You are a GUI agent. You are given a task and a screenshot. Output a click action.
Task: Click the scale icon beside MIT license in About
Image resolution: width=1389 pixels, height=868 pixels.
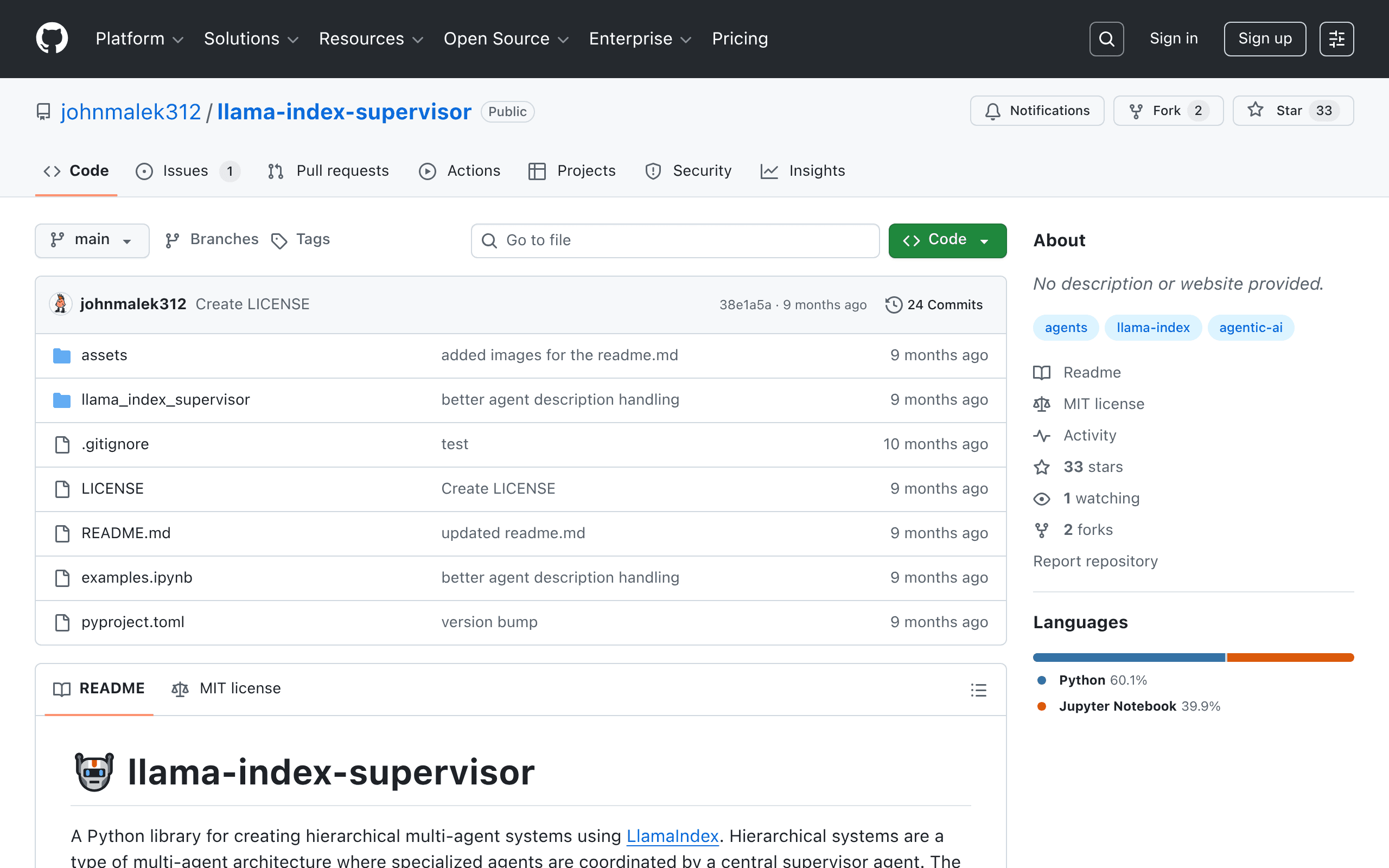(x=1041, y=404)
